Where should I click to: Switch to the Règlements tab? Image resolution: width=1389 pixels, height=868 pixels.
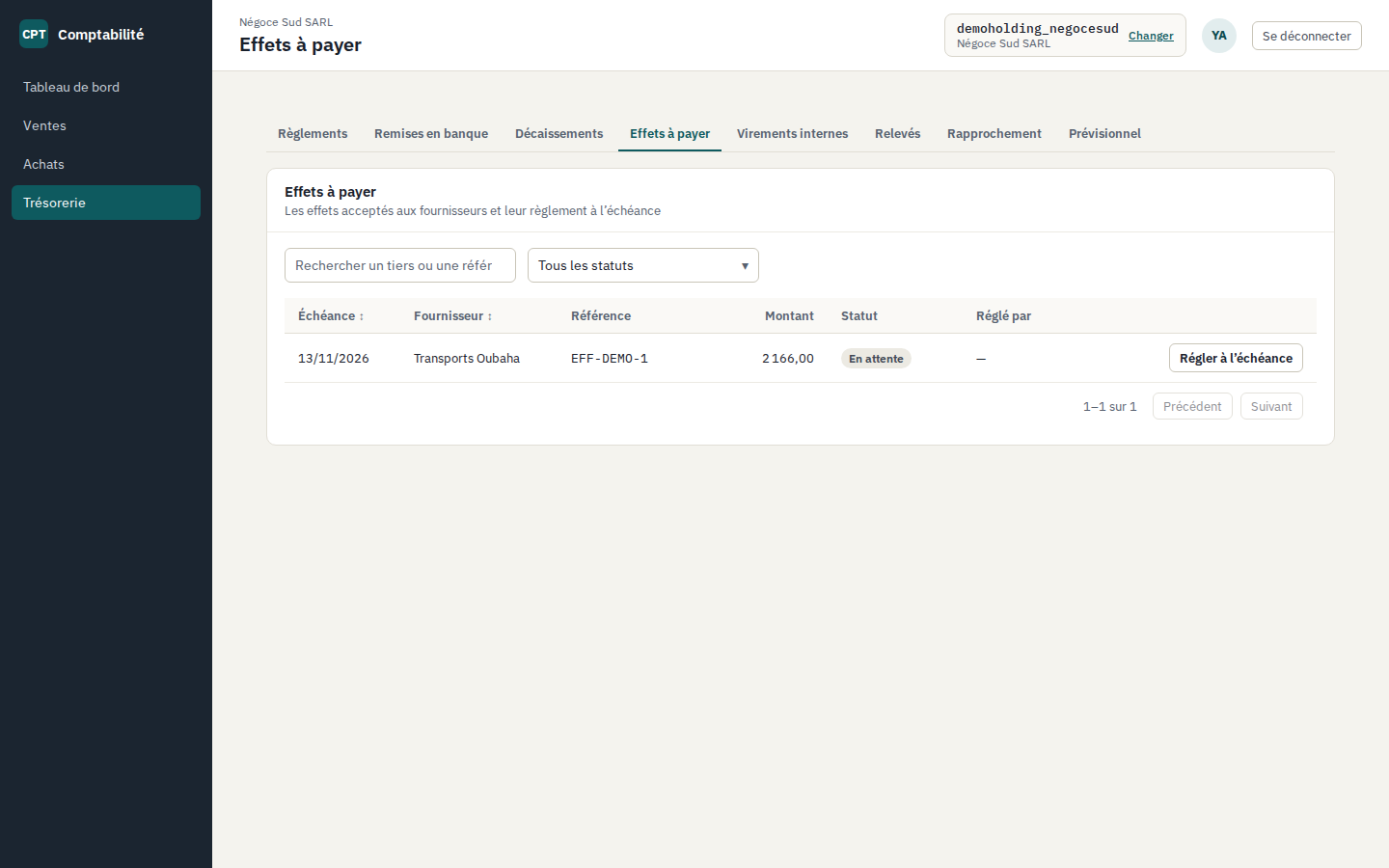[x=313, y=133]
